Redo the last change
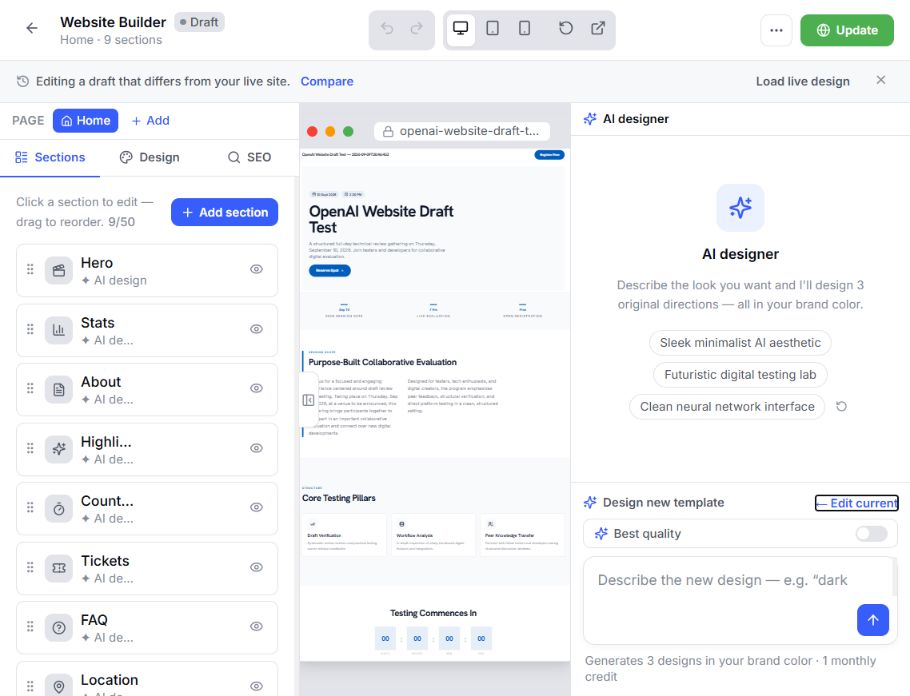Viewport: 910px width, 696px height. 416,28
